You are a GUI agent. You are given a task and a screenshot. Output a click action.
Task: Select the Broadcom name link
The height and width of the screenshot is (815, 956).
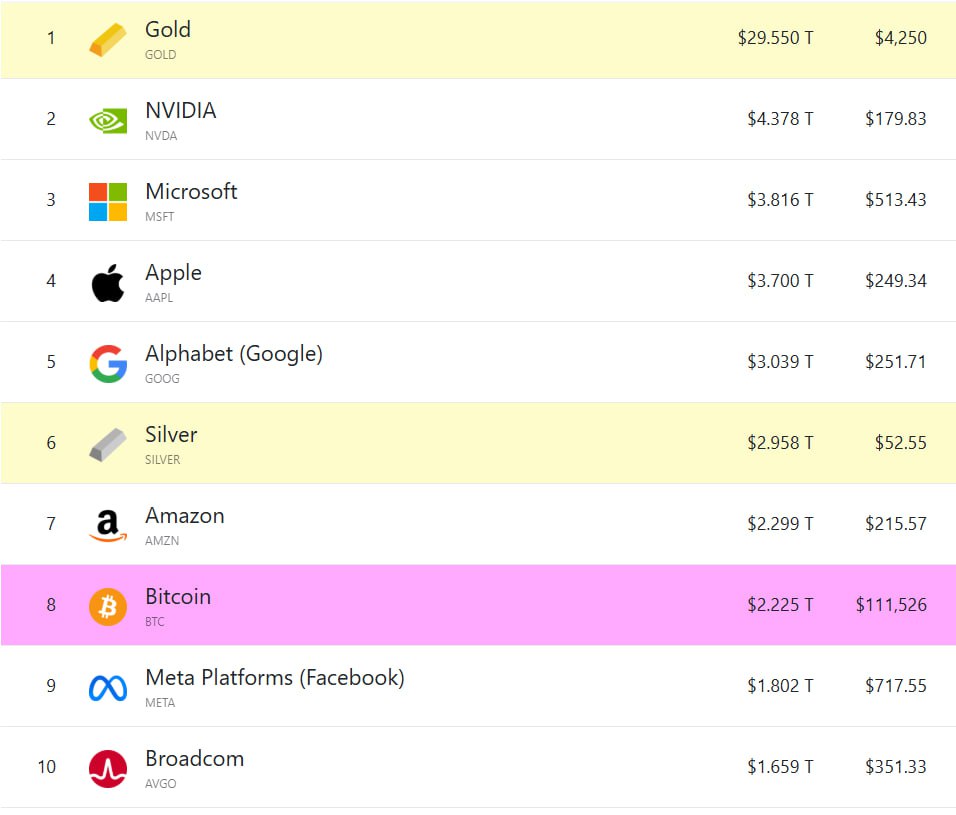point(194,759)
